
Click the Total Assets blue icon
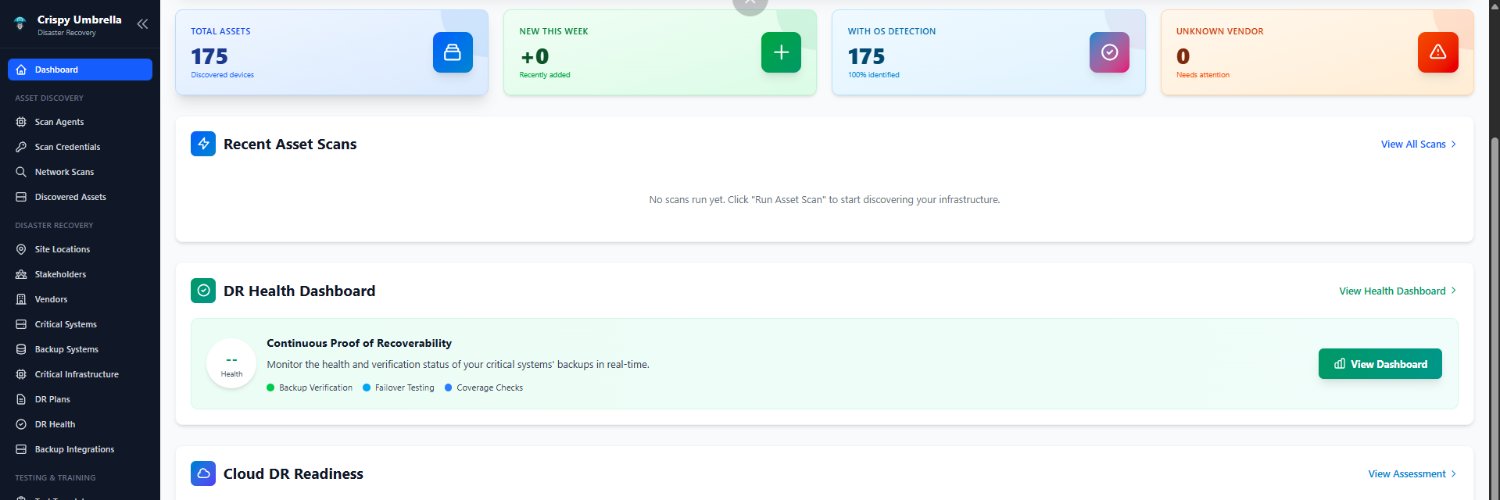click(x=453, y=52)
